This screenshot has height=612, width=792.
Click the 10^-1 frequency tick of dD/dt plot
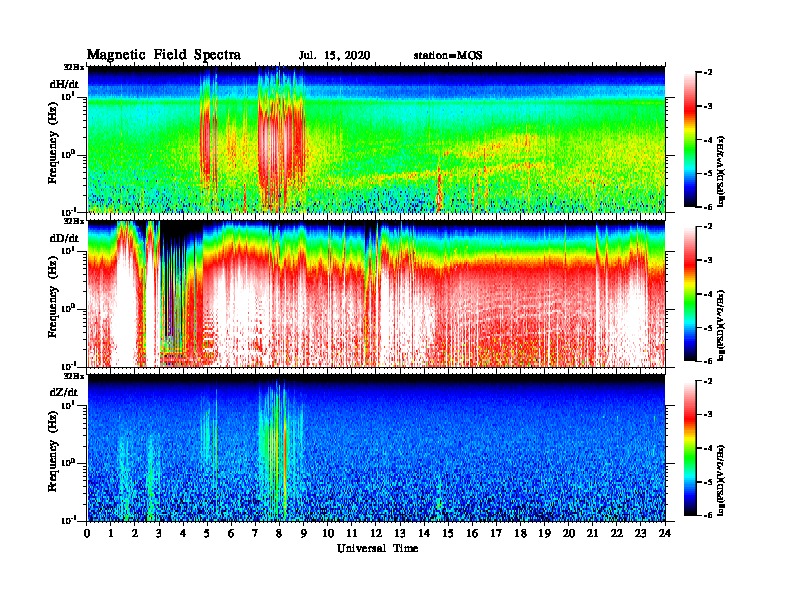tap(67, 366)
